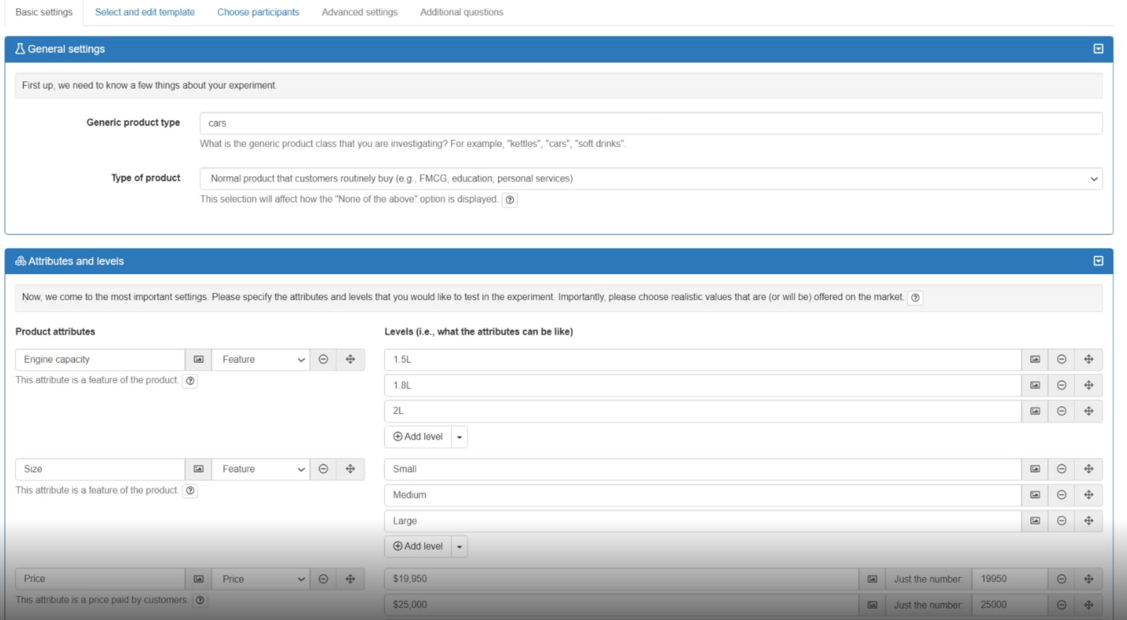The image size is (1127, 620).
Task: Open the help icon in the attributes instruction bar
Action: tap(915, 296)
